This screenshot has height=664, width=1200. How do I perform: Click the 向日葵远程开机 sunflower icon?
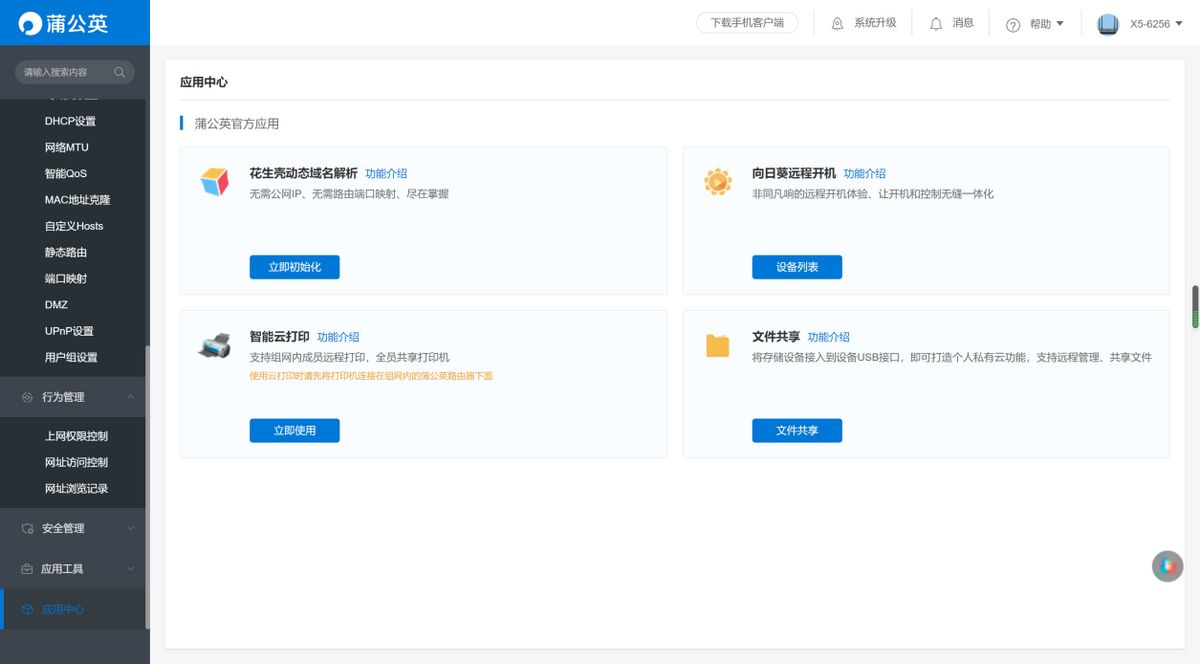click(717, 181)
